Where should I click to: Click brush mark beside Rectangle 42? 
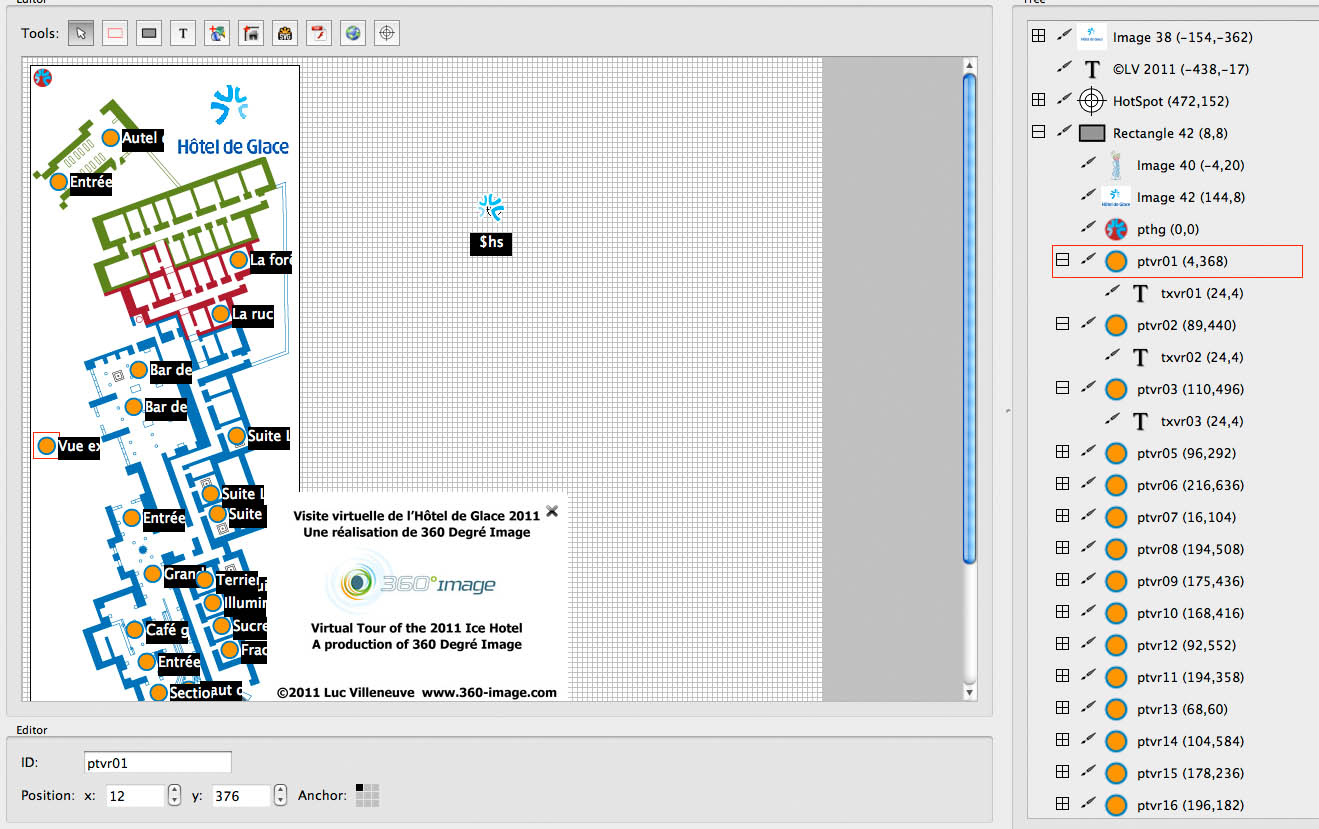click(1065, 131)
